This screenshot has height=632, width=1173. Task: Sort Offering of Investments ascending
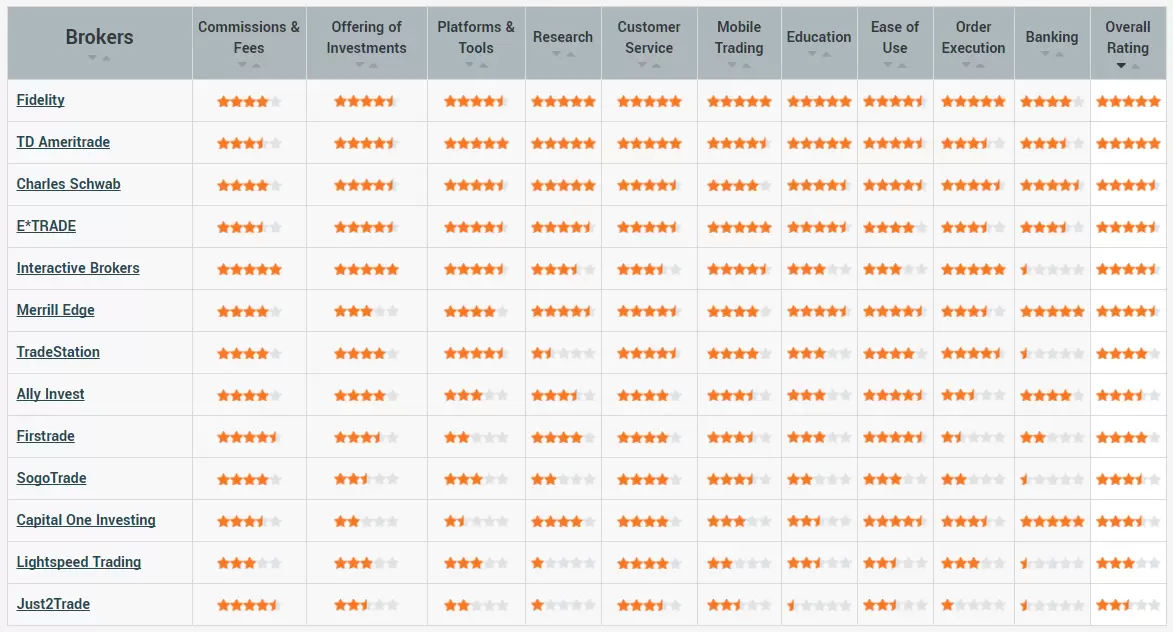375,64
